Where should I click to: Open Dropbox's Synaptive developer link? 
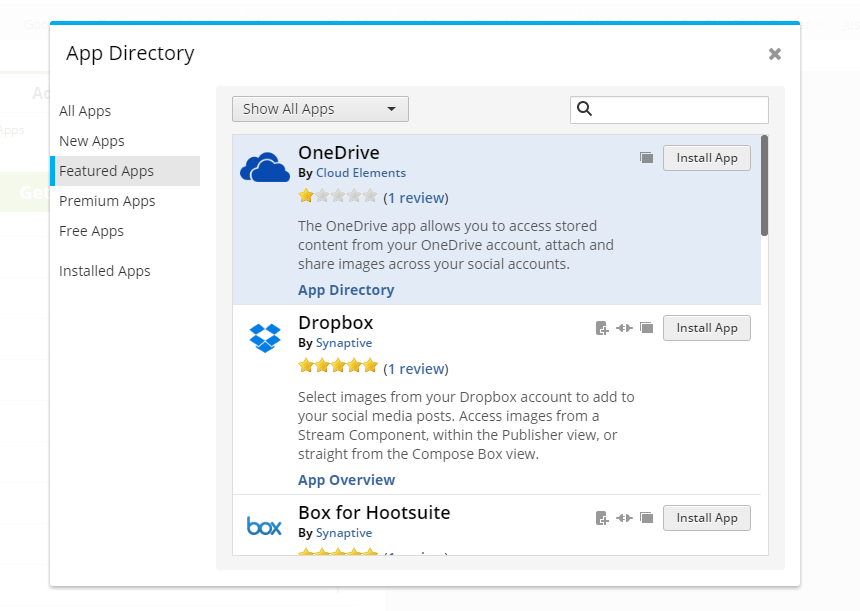pos(344,343)
